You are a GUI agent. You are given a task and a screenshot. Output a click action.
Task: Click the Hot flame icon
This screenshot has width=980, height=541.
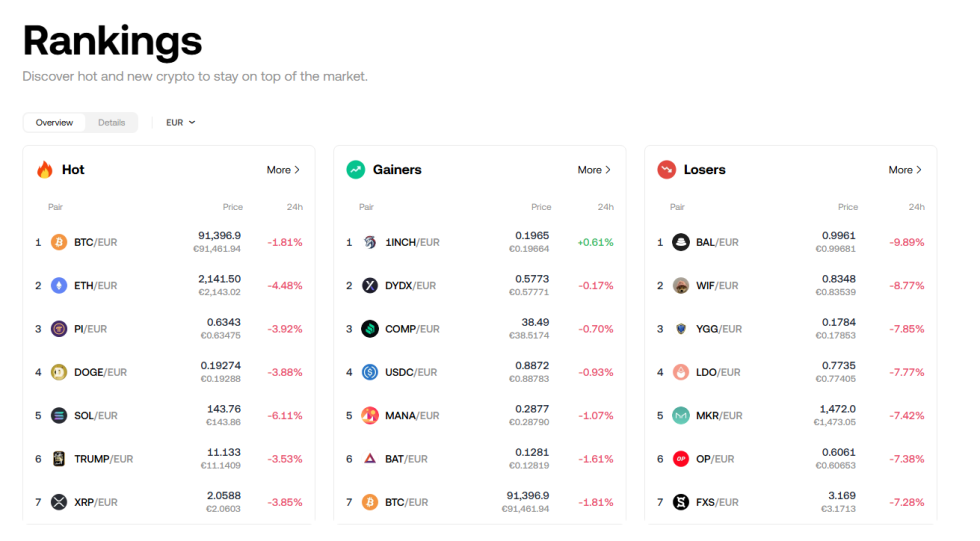pos(45,170)
